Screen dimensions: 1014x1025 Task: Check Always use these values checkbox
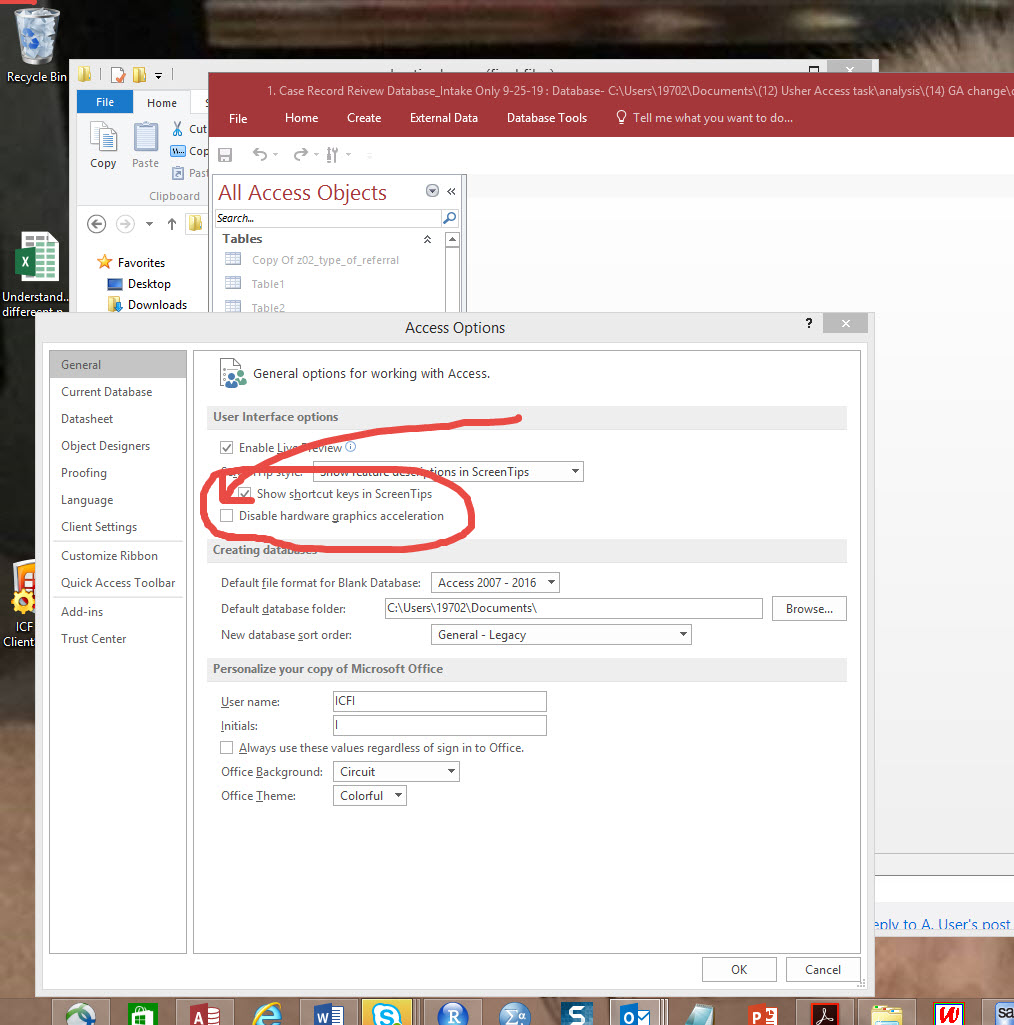(227, 748)
